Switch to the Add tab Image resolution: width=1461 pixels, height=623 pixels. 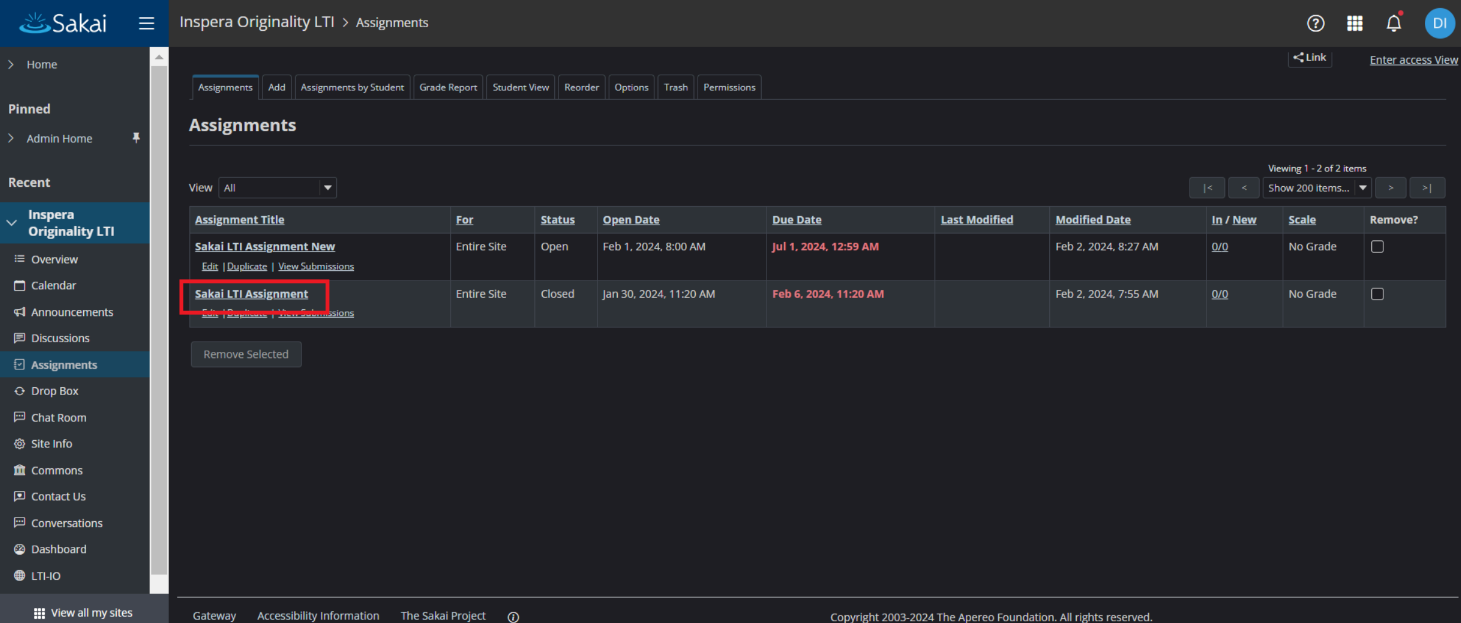pos(277,87)
